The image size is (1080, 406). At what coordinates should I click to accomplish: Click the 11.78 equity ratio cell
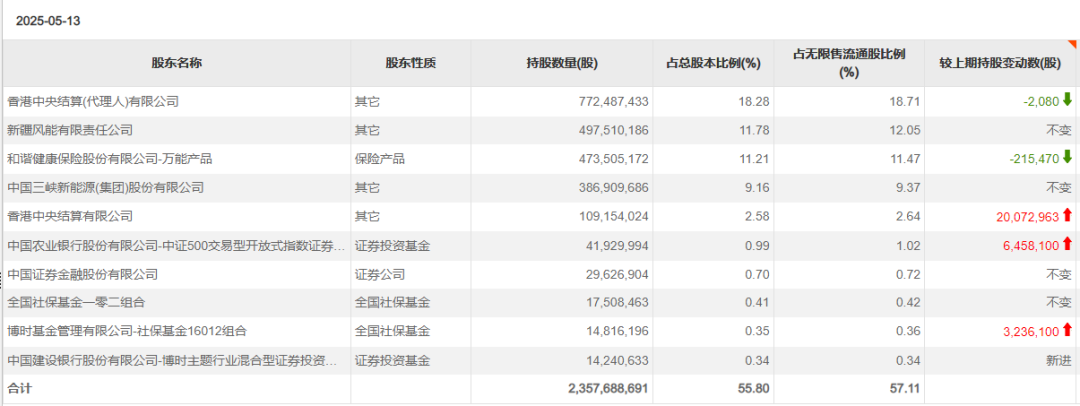(756, 130)
